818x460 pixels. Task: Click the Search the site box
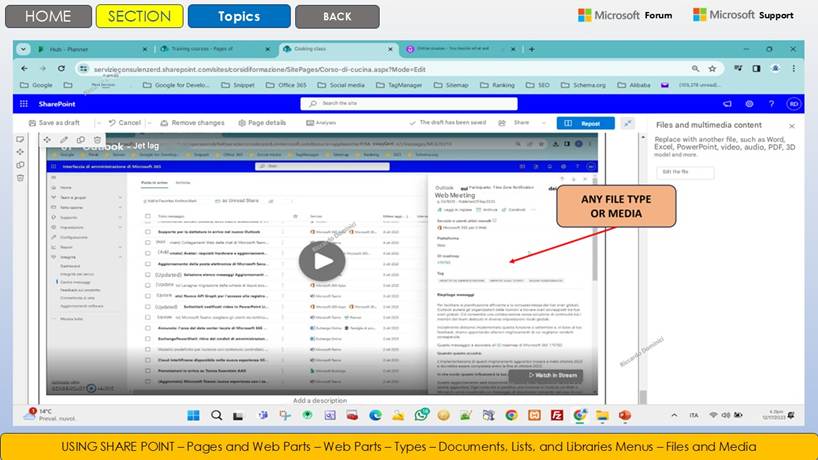click(409, 104)
